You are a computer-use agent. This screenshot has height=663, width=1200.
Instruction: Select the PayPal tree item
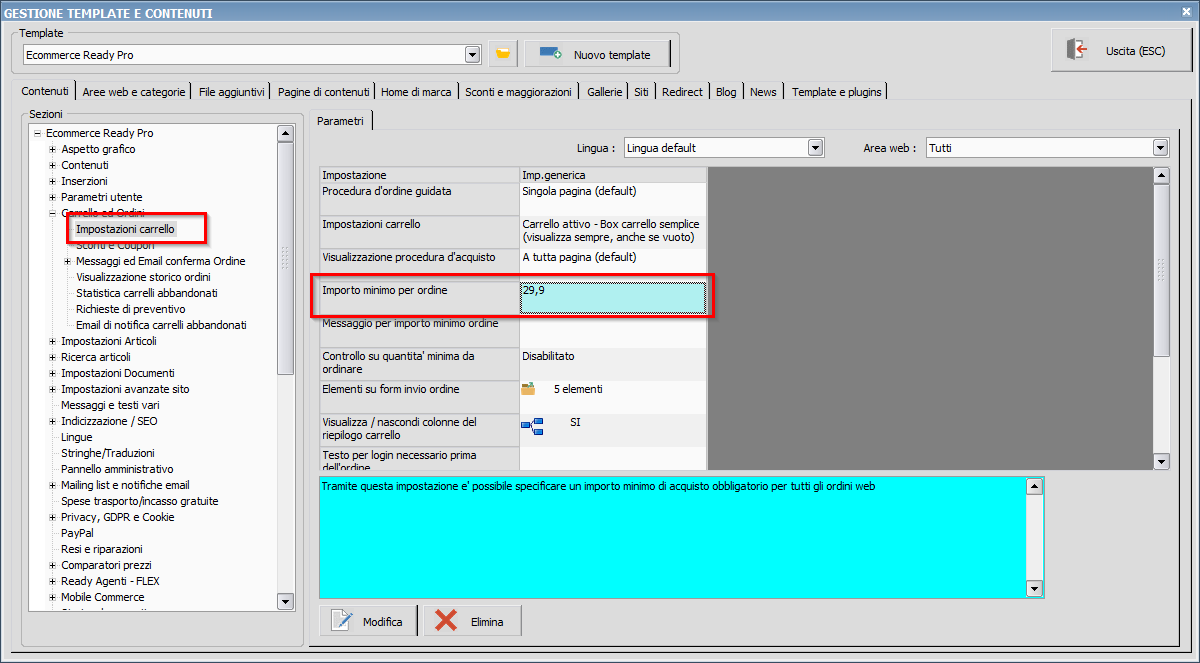pos(77,533)
